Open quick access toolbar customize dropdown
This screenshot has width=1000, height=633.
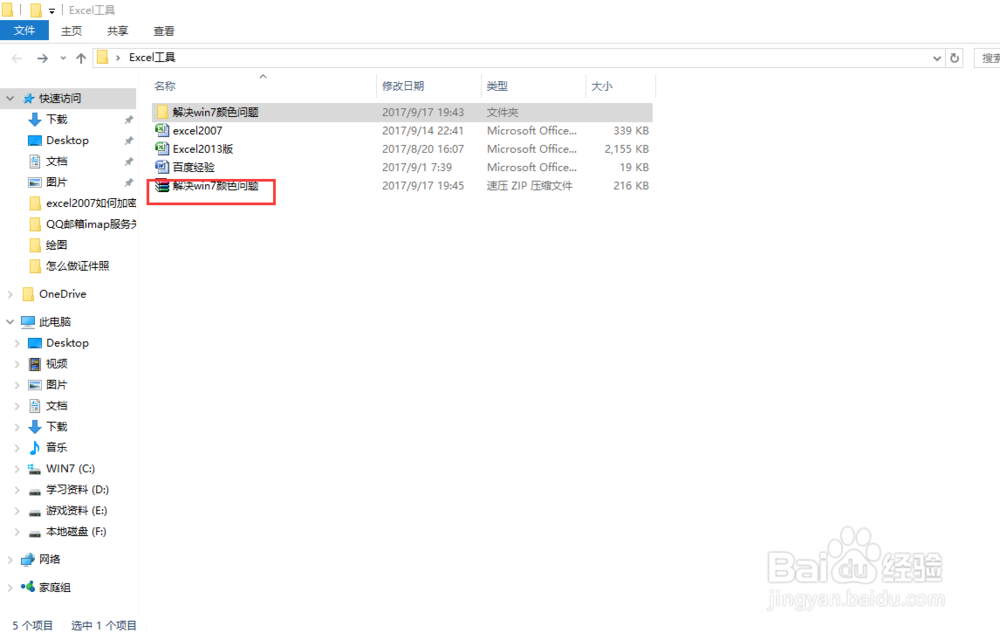point(52,10)
